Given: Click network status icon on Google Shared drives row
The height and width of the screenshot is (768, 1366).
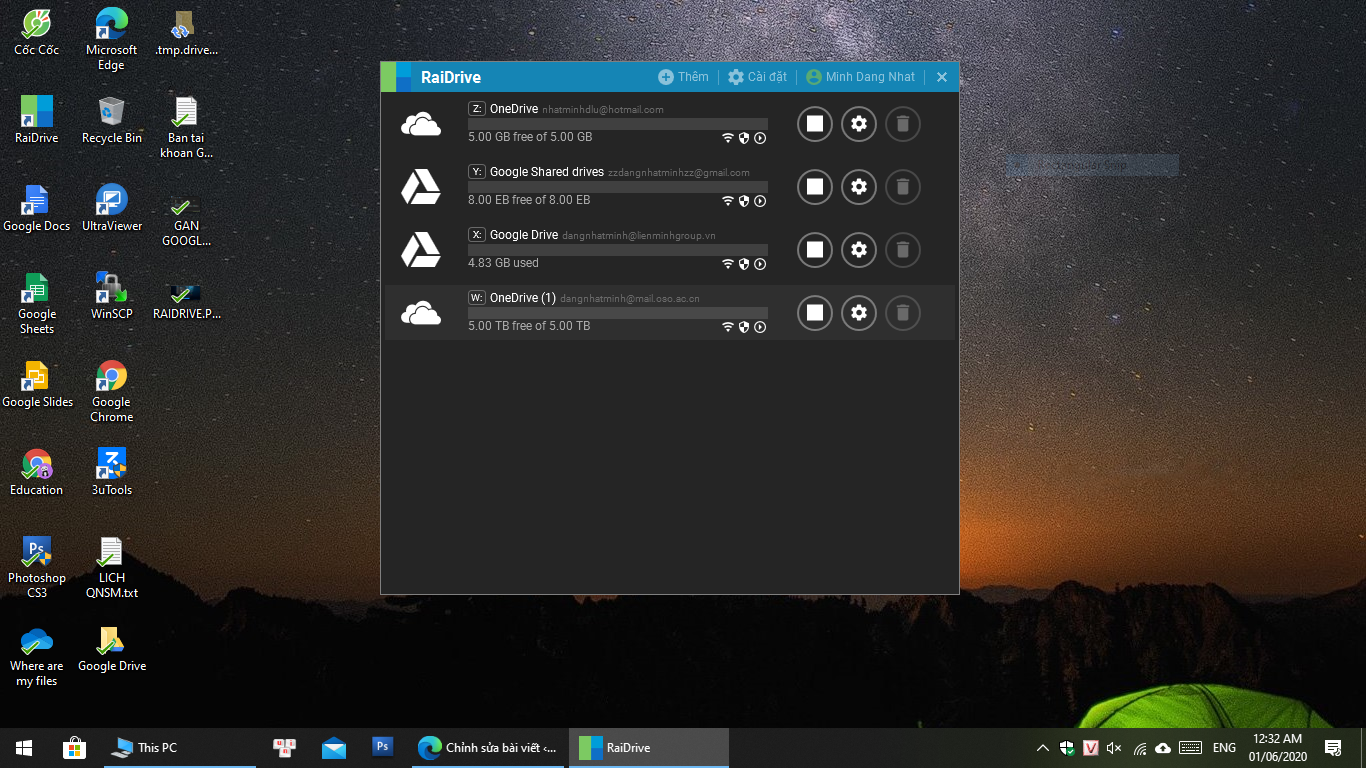Looking at the screenshot, I should (x=728, y=201).
